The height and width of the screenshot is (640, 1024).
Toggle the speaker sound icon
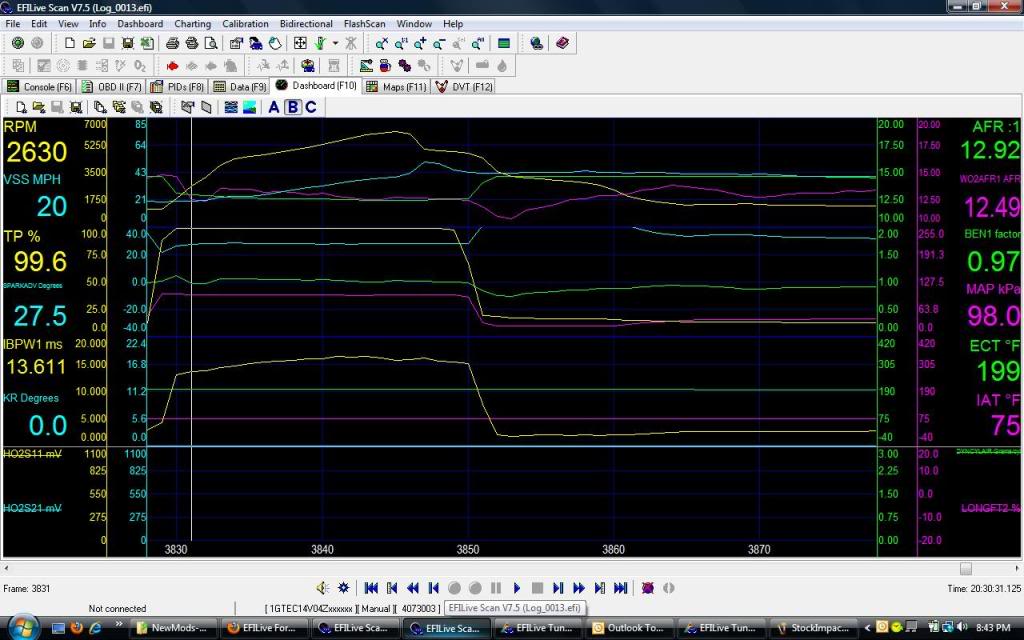coord(323,588)
